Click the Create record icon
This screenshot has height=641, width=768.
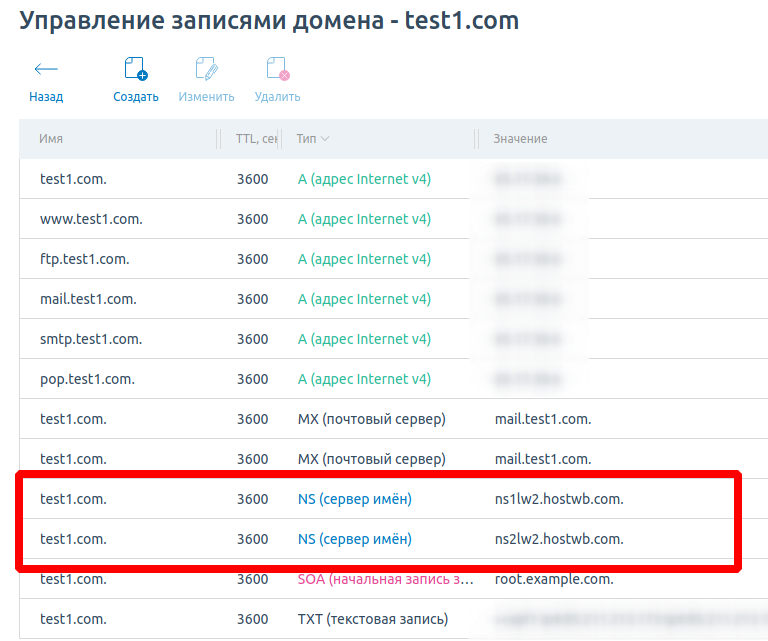tap(135, 69)
